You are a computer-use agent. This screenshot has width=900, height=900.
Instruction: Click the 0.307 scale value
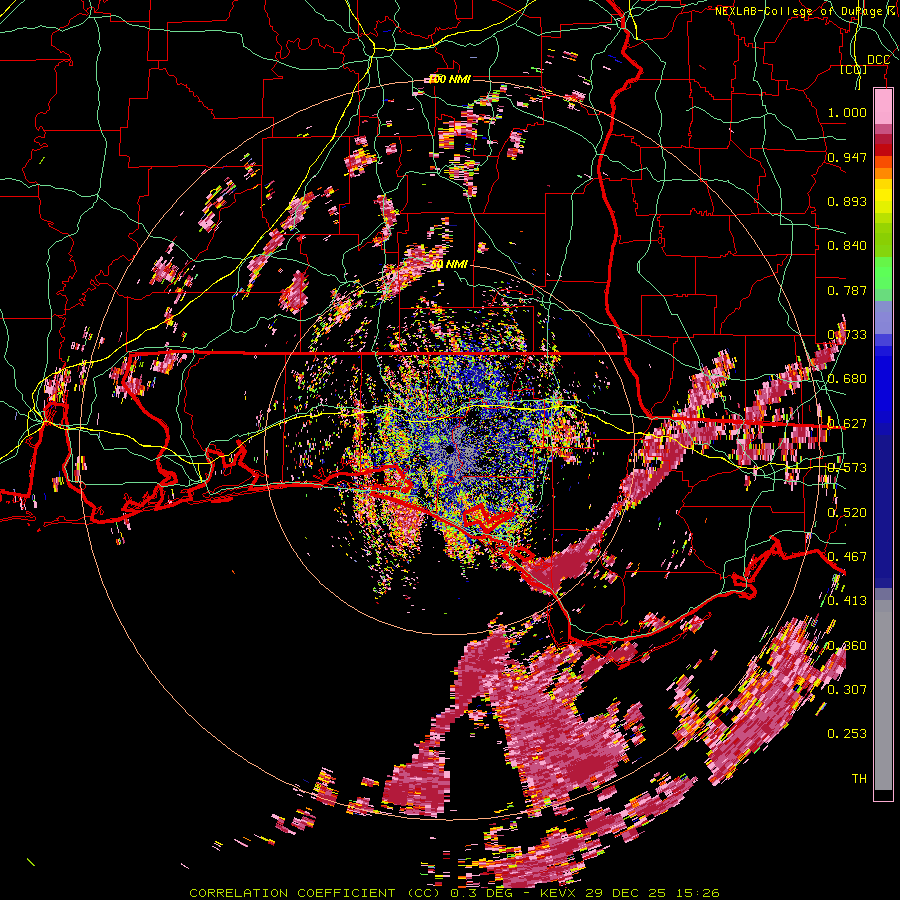847,689
